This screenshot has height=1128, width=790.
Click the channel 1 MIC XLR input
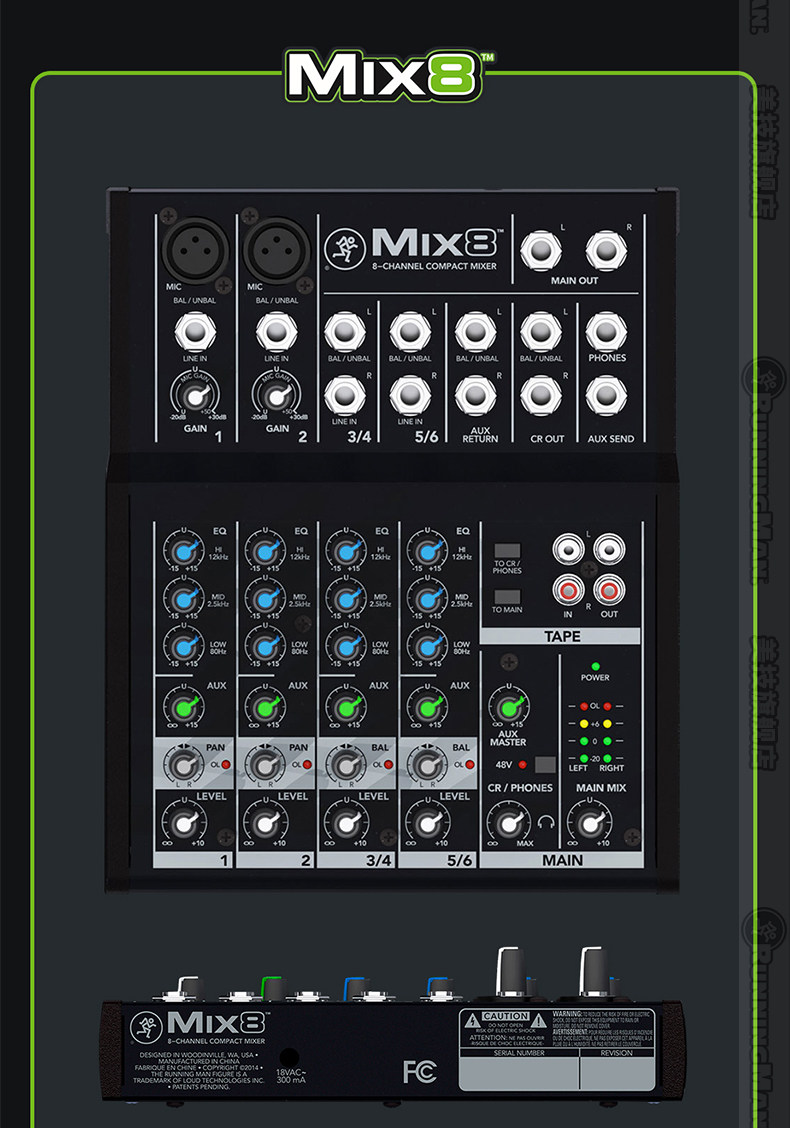coord(195,250)
